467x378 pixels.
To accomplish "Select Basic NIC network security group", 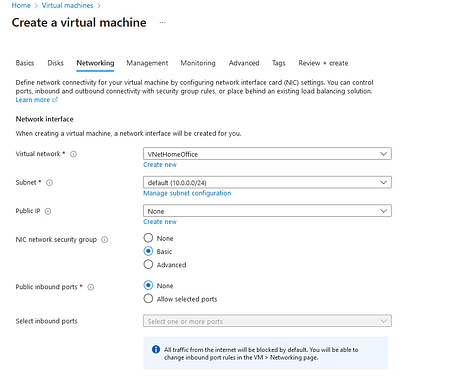I will [x=148, y=251].
